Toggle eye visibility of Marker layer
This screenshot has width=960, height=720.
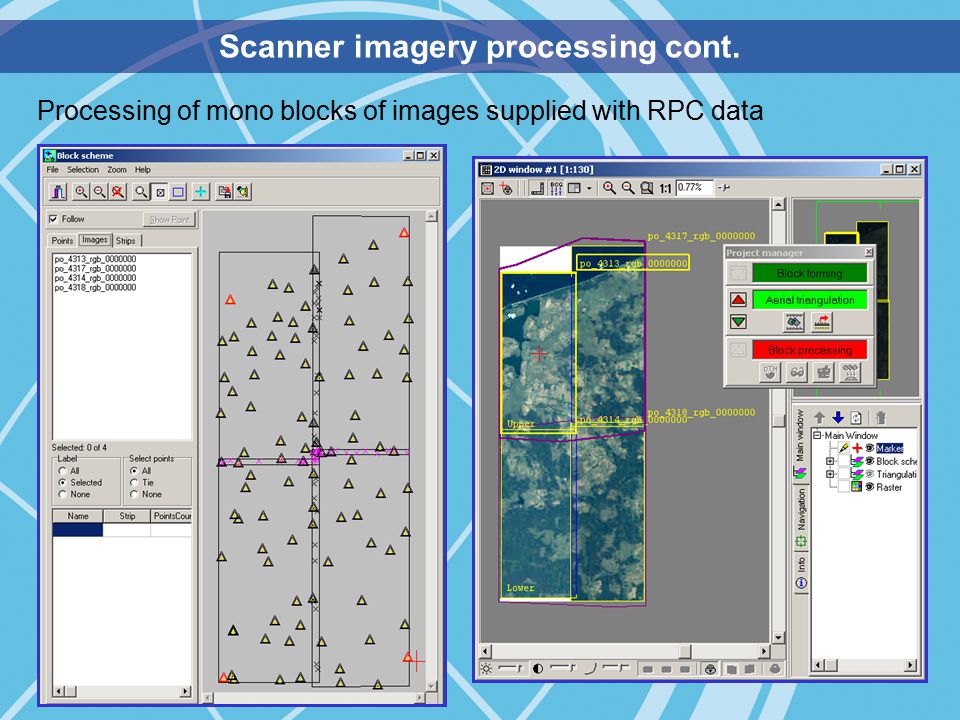point(869,448)
